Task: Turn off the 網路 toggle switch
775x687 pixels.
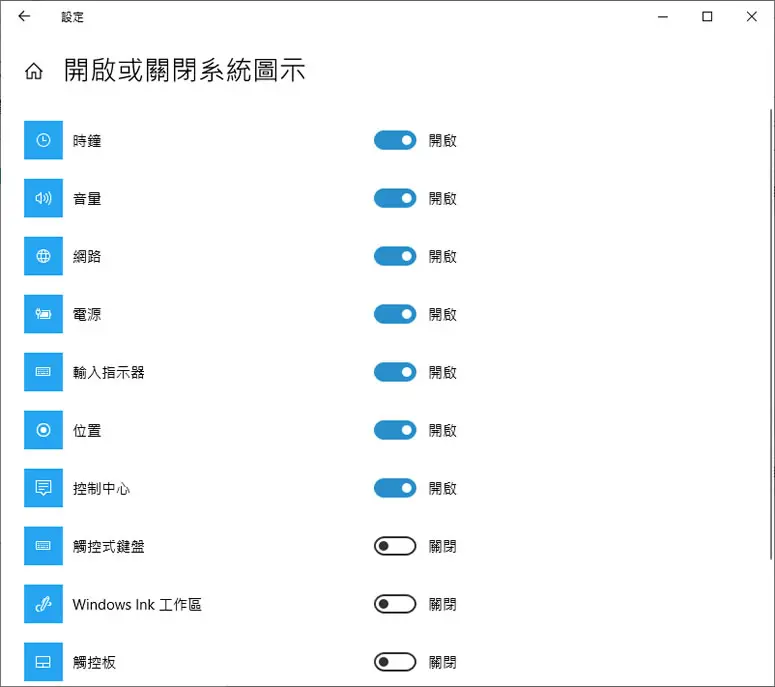Action: point(395,256)
